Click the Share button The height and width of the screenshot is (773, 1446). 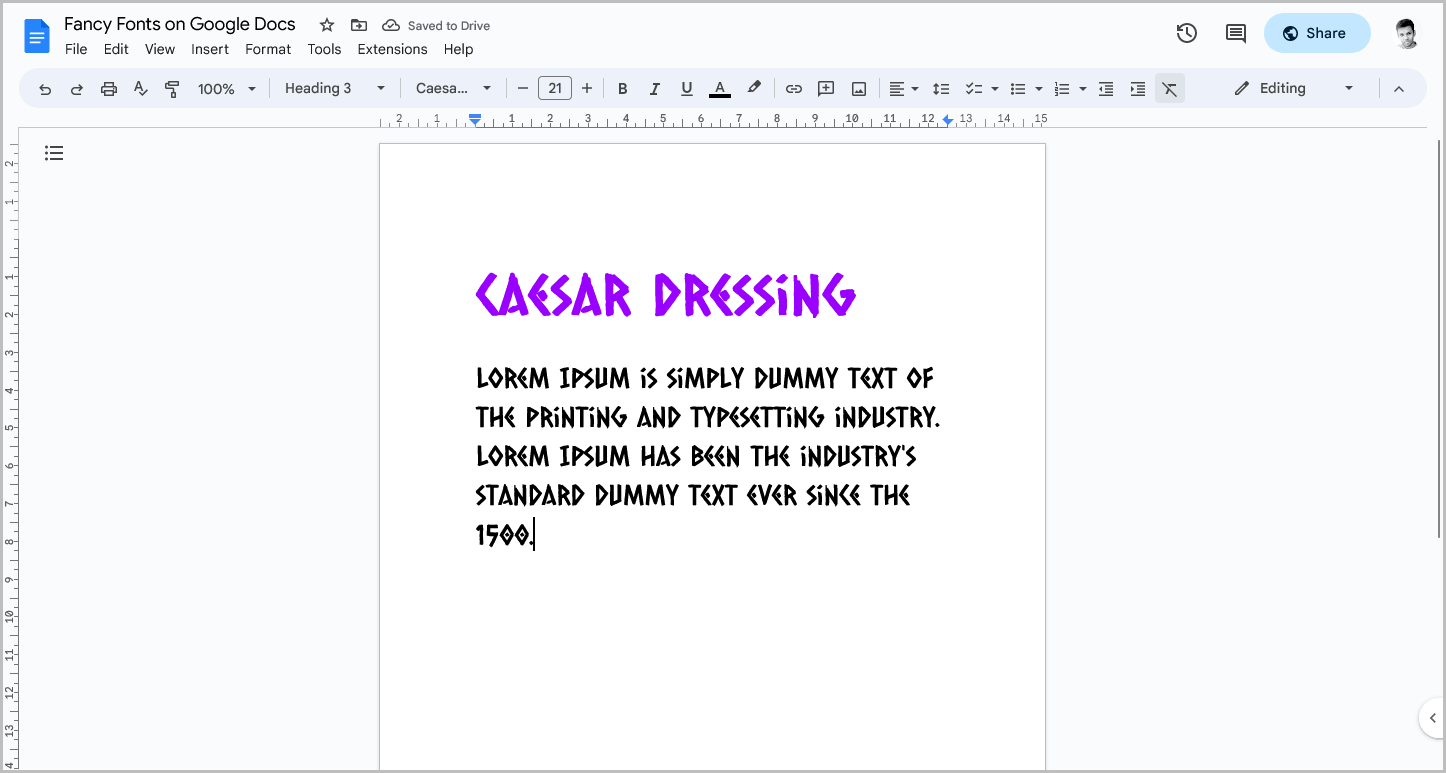point(1317,33)
